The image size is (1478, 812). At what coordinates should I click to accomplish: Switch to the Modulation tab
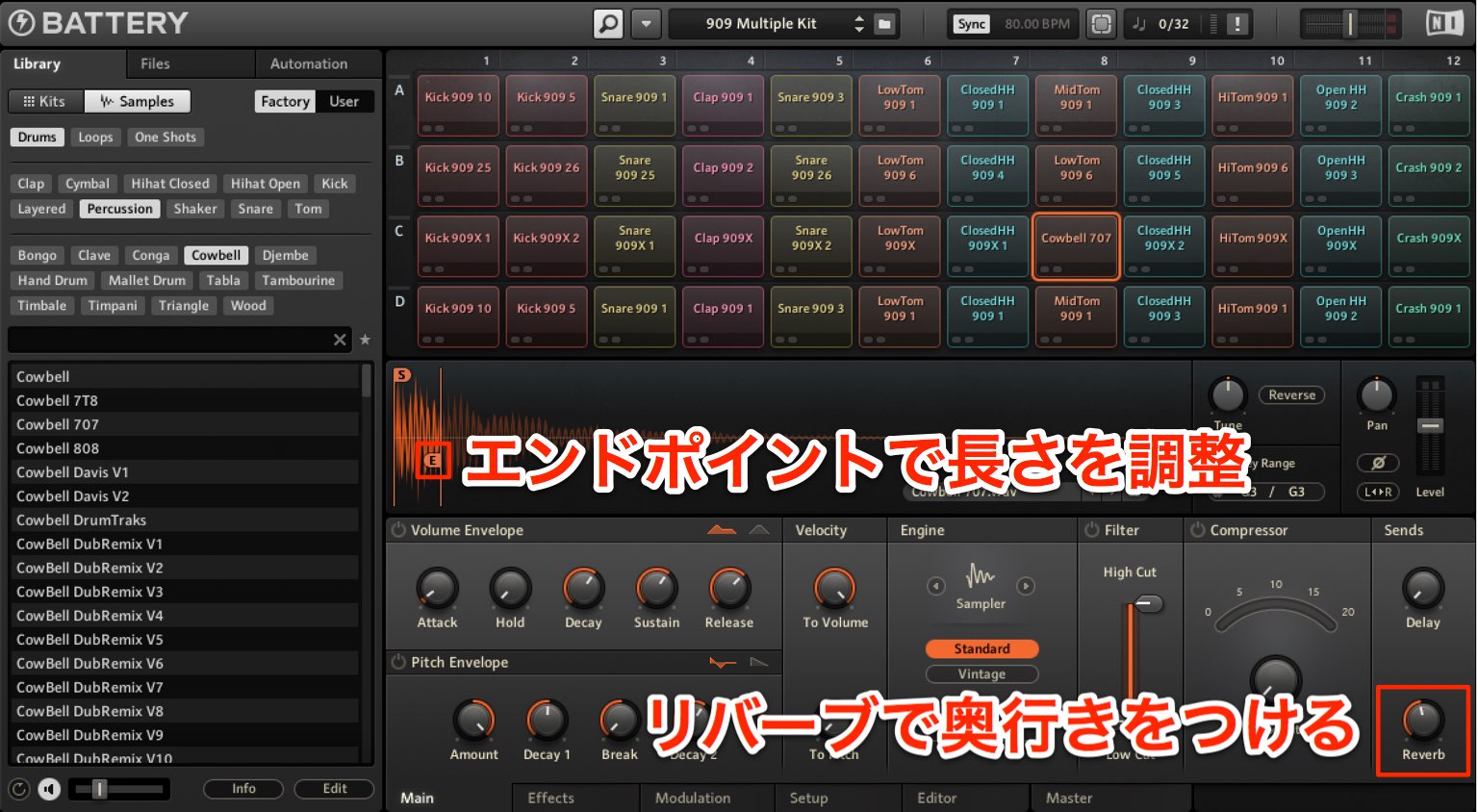(x=706, y=798)
